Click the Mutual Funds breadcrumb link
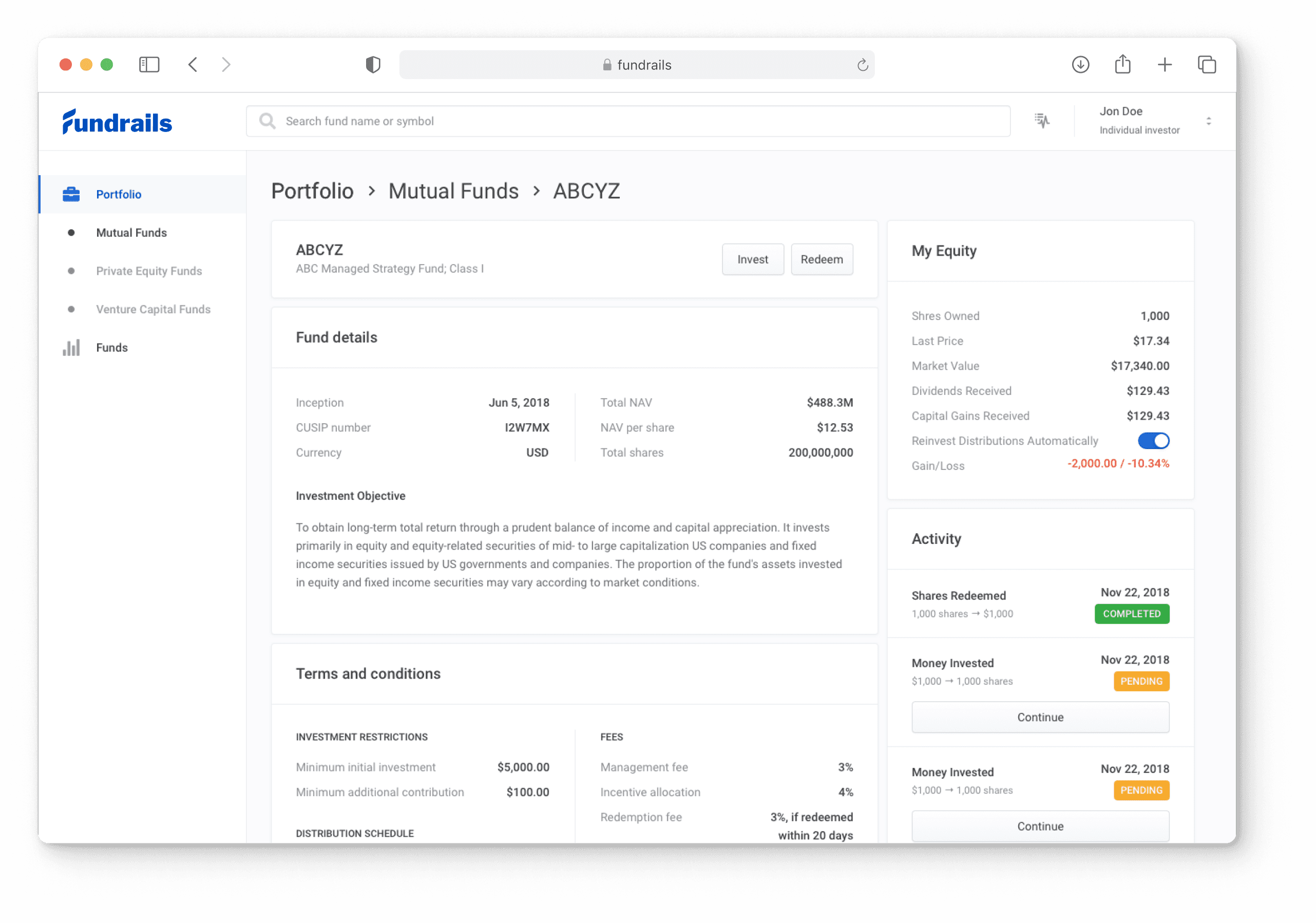 point(453,192)
